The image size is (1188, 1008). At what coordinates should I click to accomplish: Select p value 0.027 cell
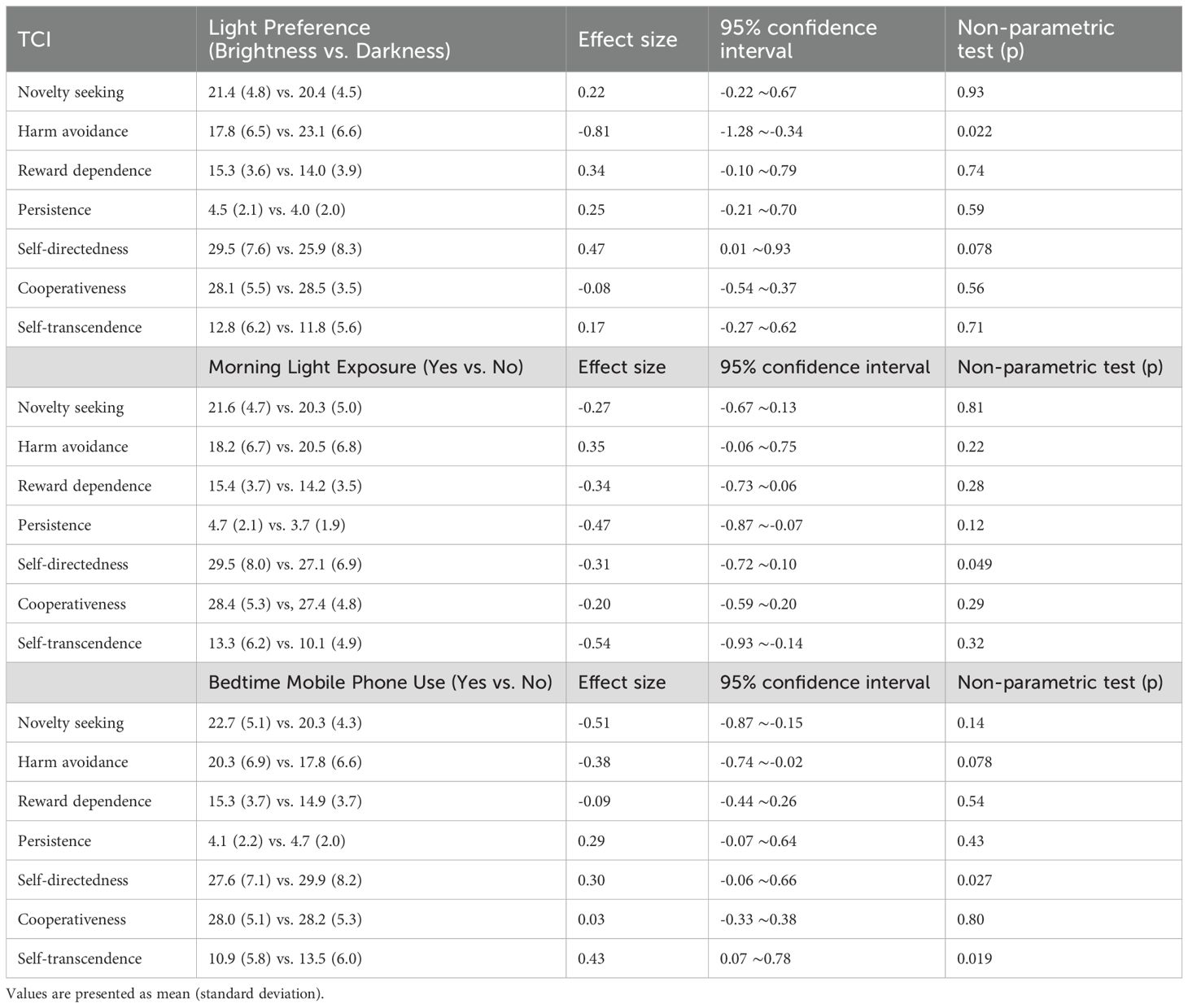(x=1063, y=880)
